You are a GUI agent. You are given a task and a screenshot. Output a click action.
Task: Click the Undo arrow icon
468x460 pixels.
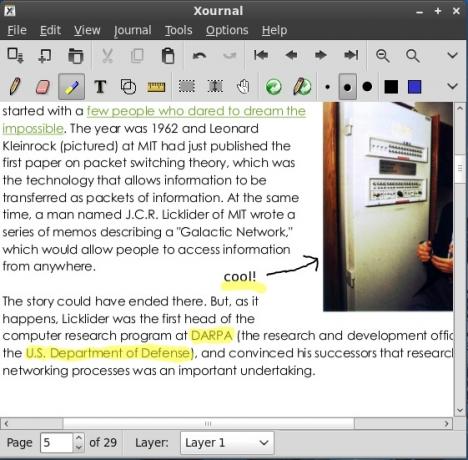click(199, 55)
